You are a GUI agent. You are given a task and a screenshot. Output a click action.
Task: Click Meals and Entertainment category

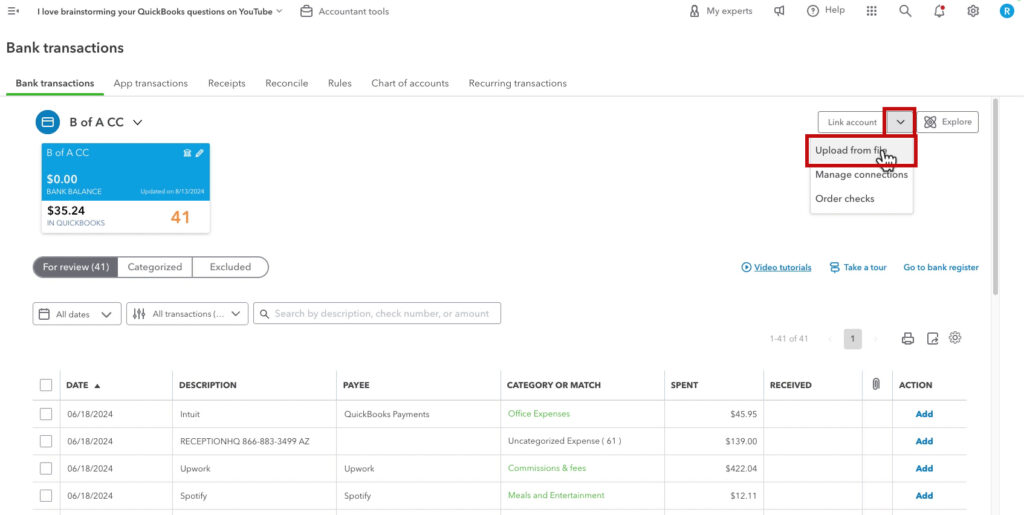556,496
